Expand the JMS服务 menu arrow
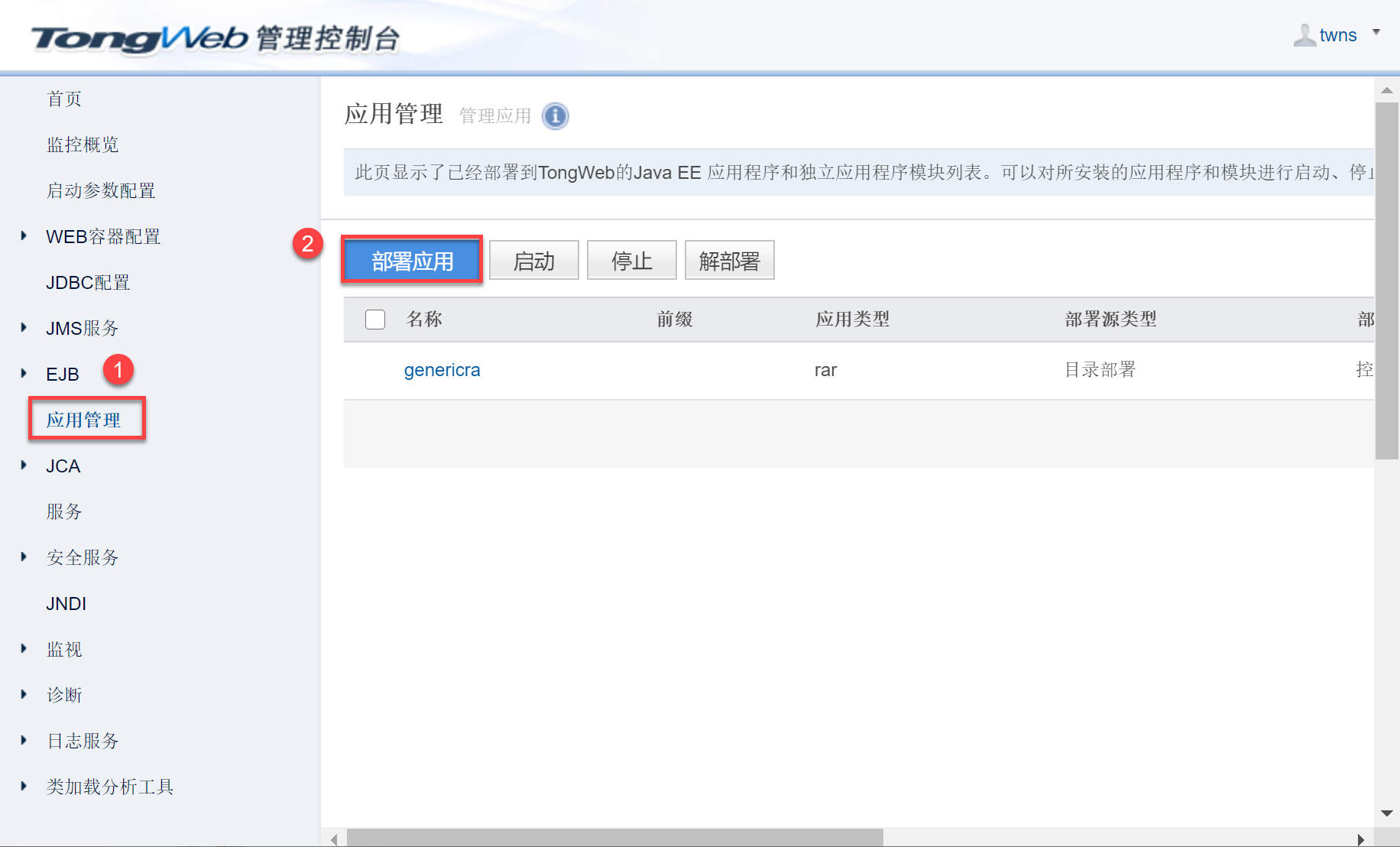 click(x=24, y=328)
